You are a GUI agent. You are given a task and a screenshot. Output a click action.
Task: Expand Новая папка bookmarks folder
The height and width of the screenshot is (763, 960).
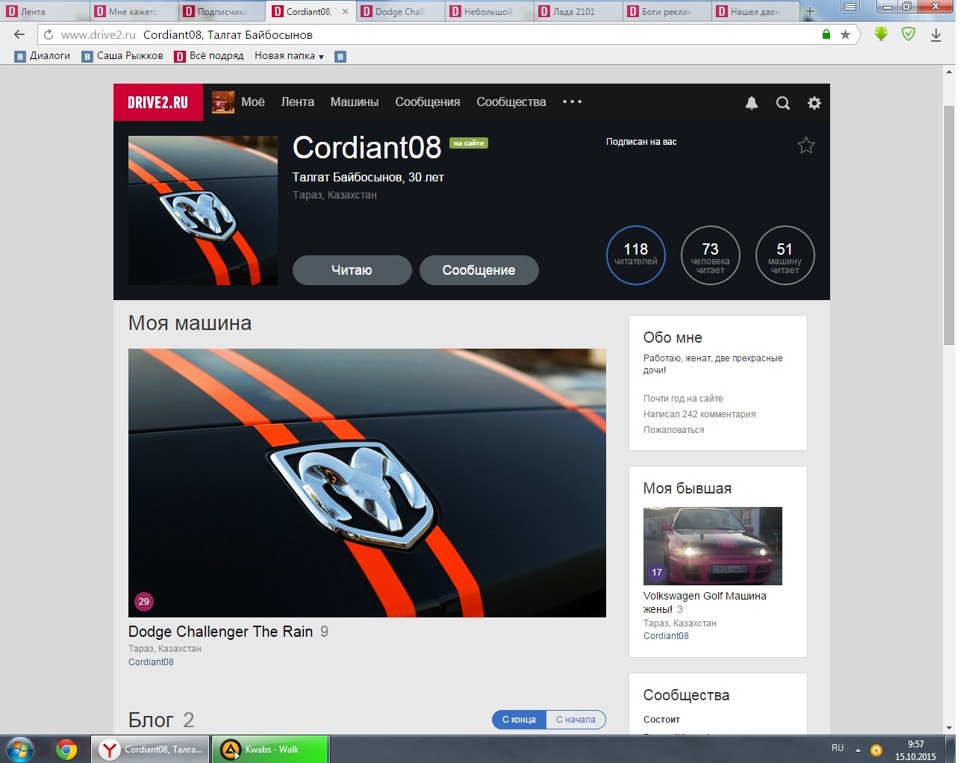pyautogui.click(x=289, y=56)
